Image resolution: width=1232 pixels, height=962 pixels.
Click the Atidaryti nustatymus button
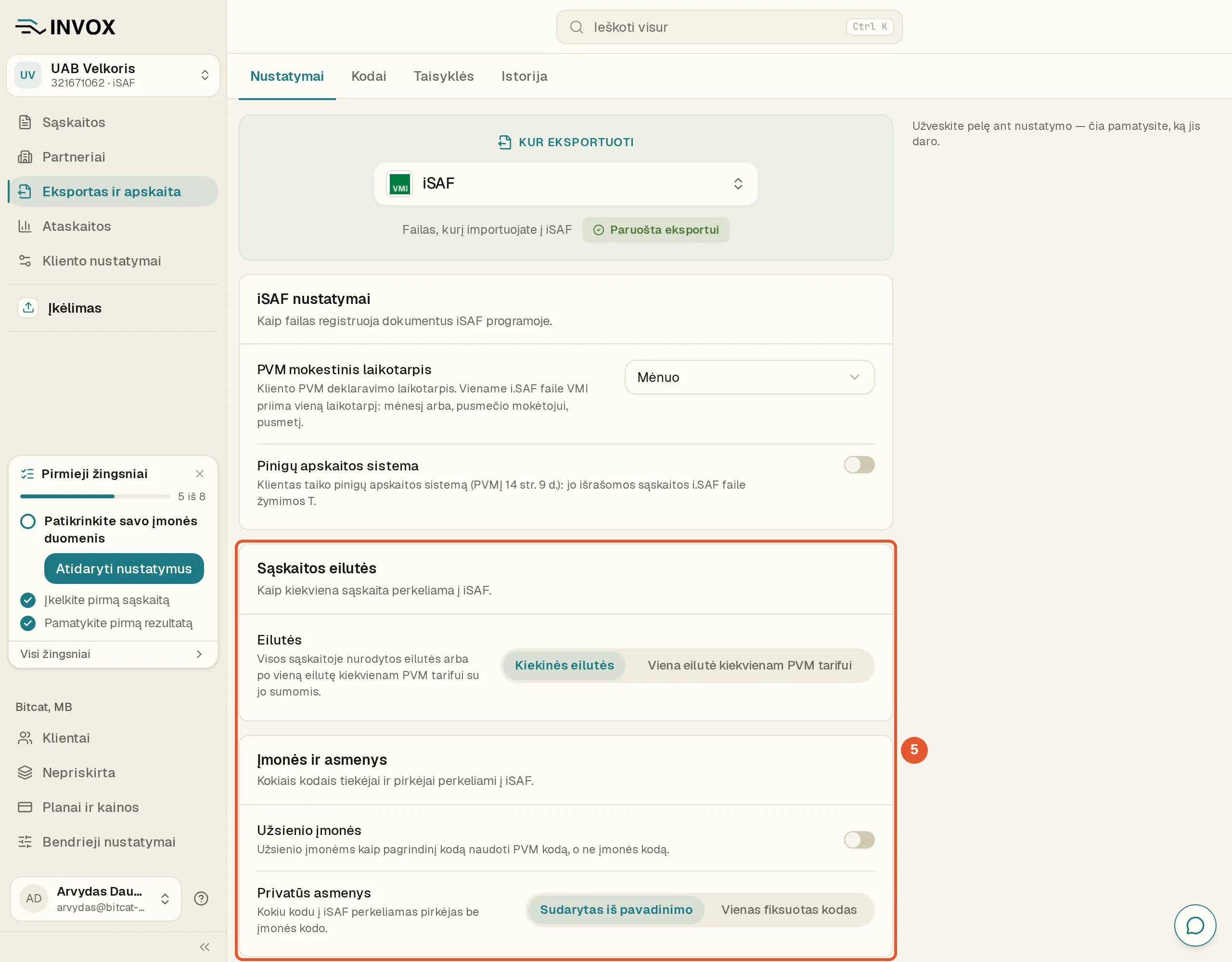pyautogui.click(x=124, y=569)
